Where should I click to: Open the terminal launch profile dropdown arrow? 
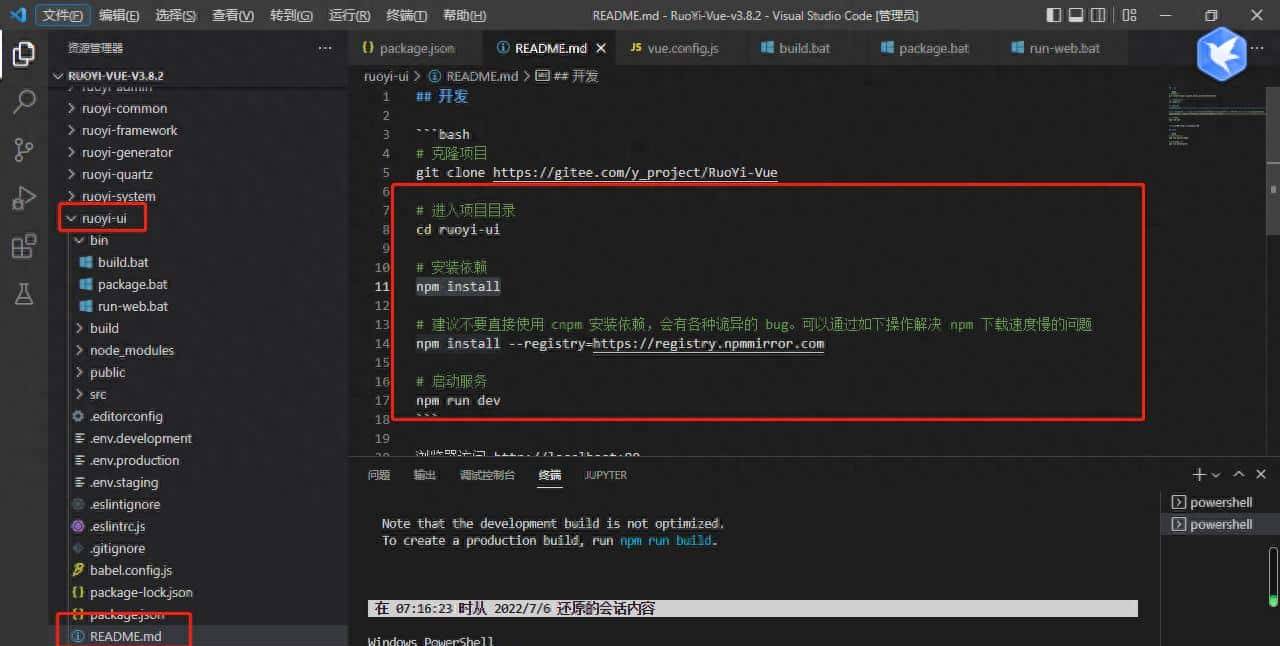coord(1216,475)
